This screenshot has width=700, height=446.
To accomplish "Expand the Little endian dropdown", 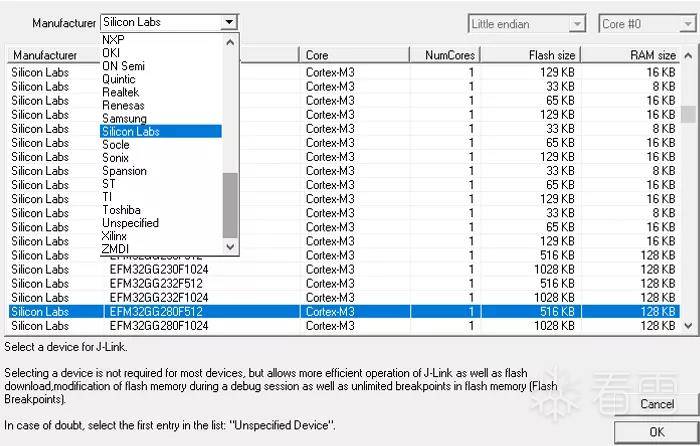I will pos(577,24).
